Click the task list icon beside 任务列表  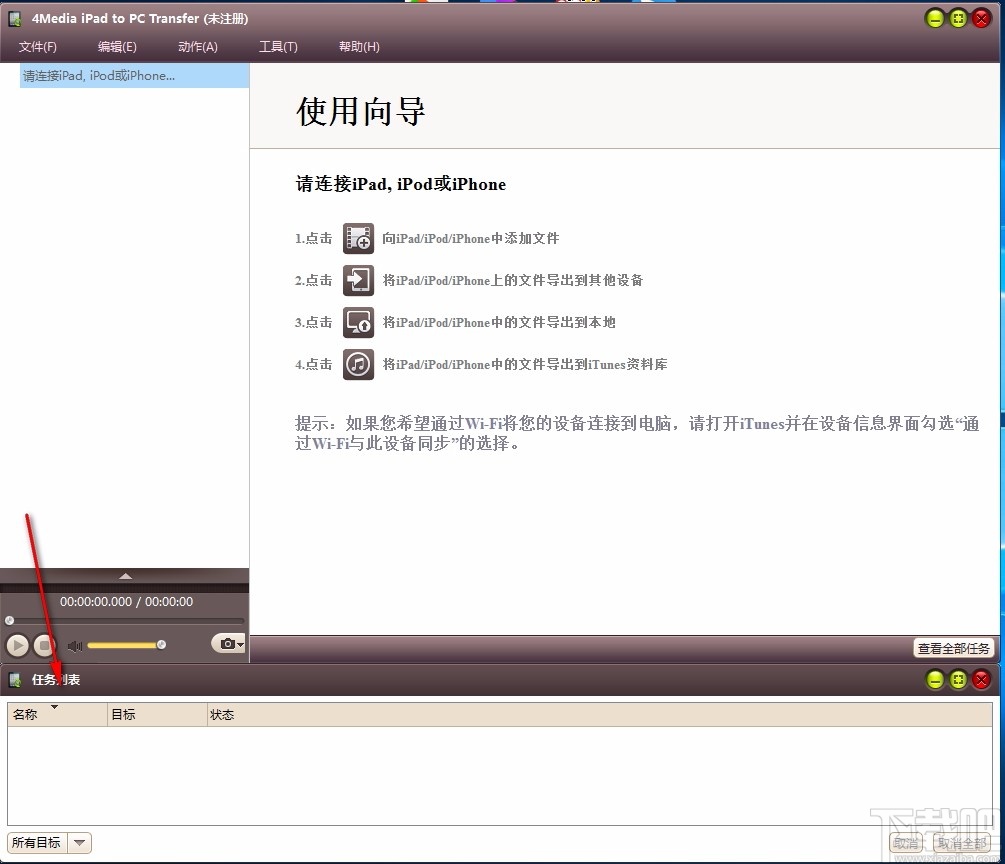15,679
